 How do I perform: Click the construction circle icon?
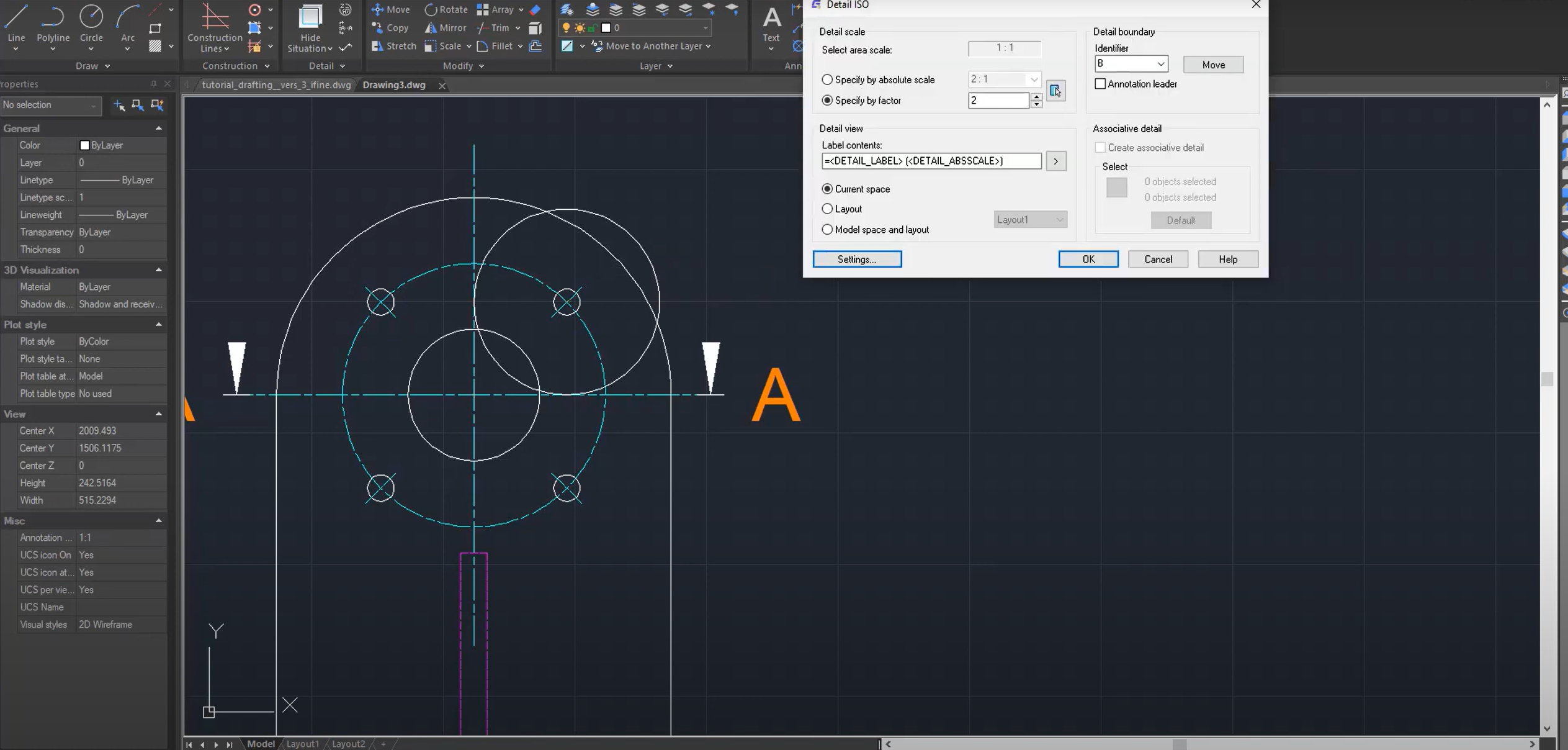pos(254,10)
